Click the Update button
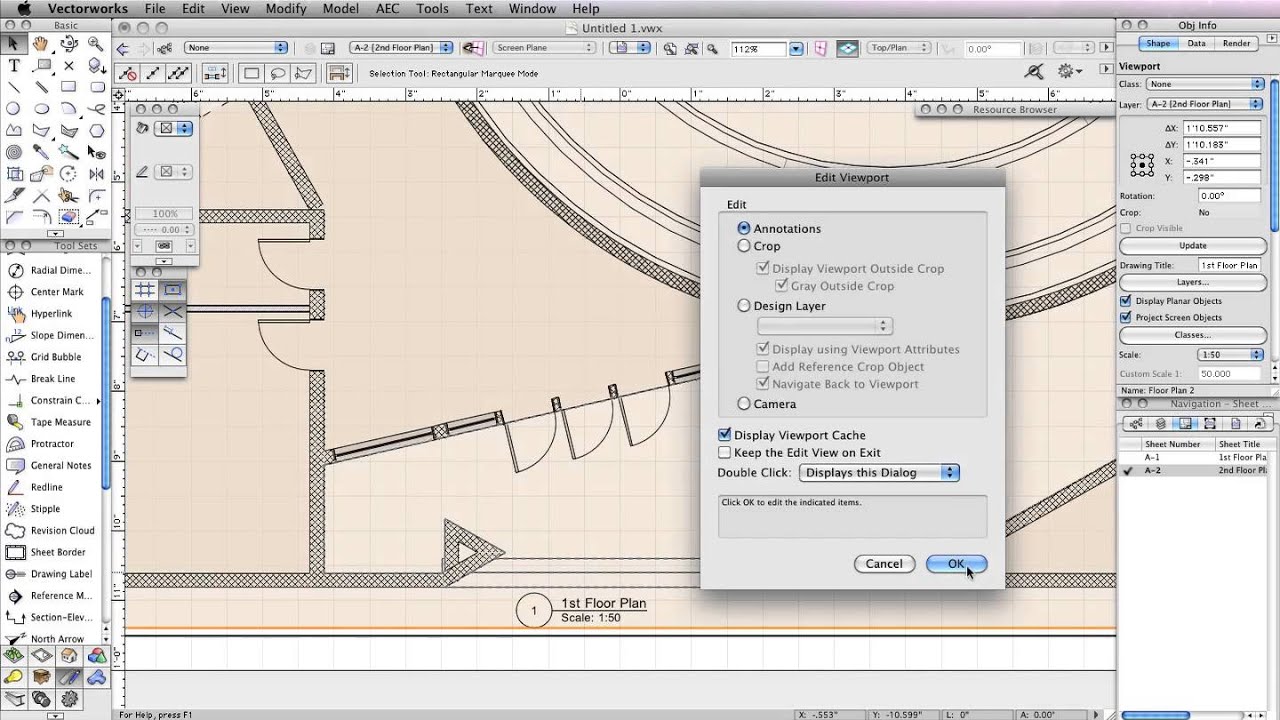Viewport: 1280px width, 720px height. pos(1192,246)
